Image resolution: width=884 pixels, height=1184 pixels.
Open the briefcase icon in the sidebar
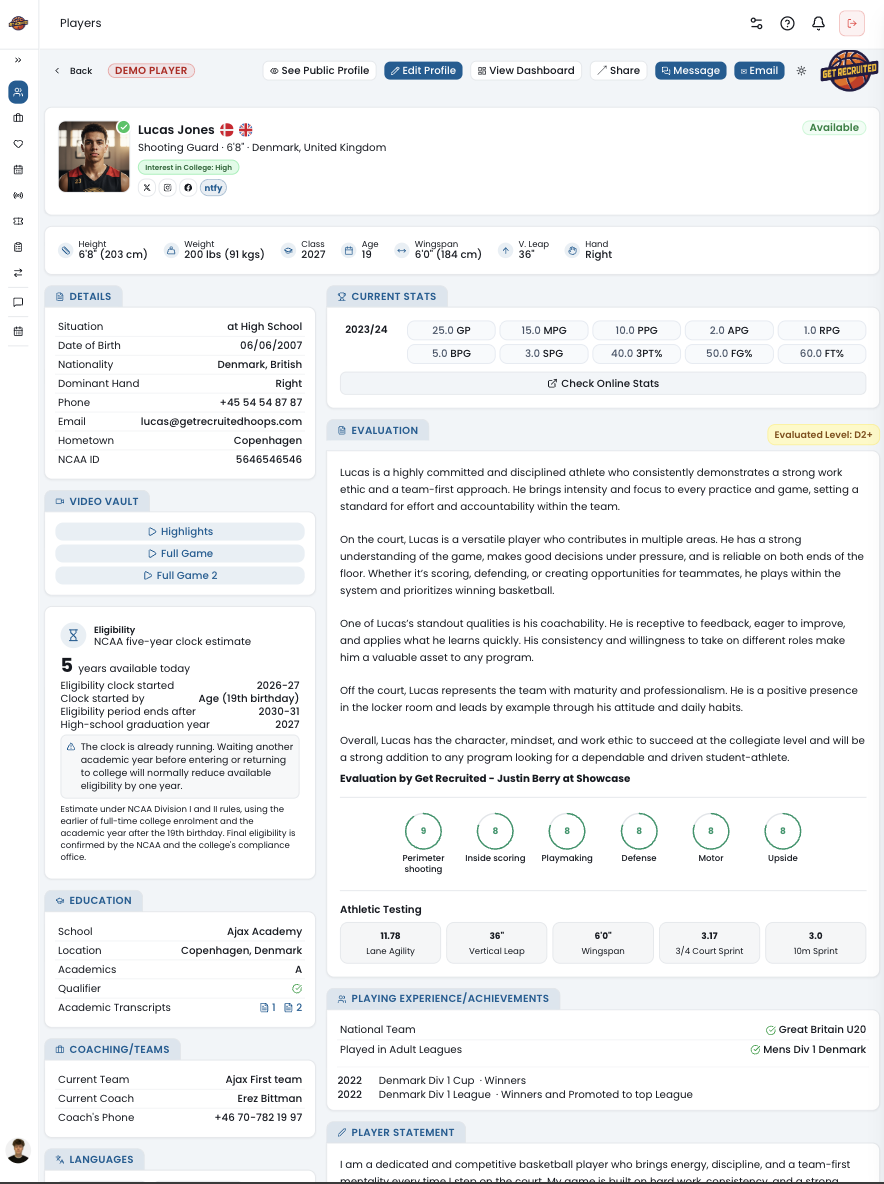point(18,118)
